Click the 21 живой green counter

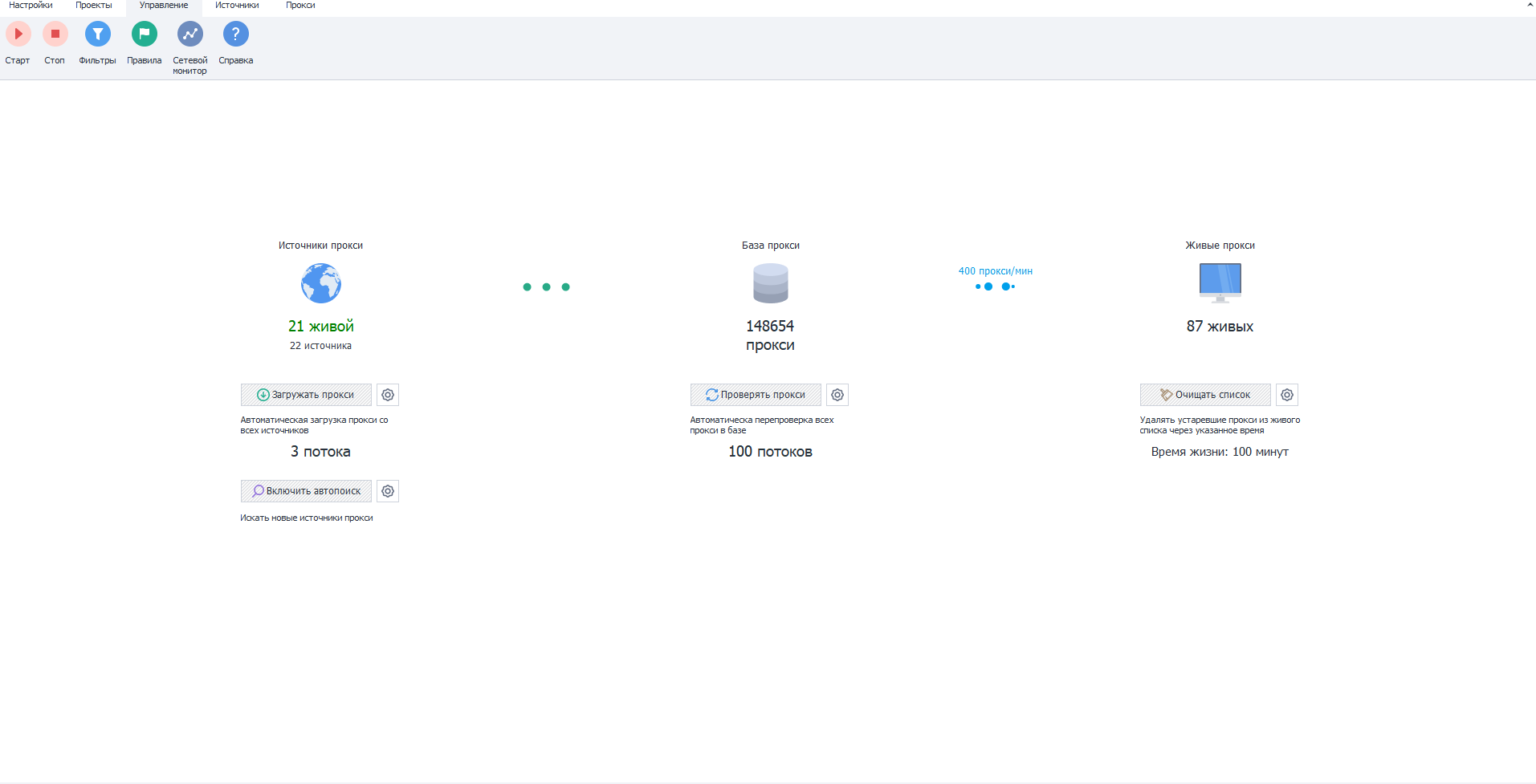click(321, 327)
